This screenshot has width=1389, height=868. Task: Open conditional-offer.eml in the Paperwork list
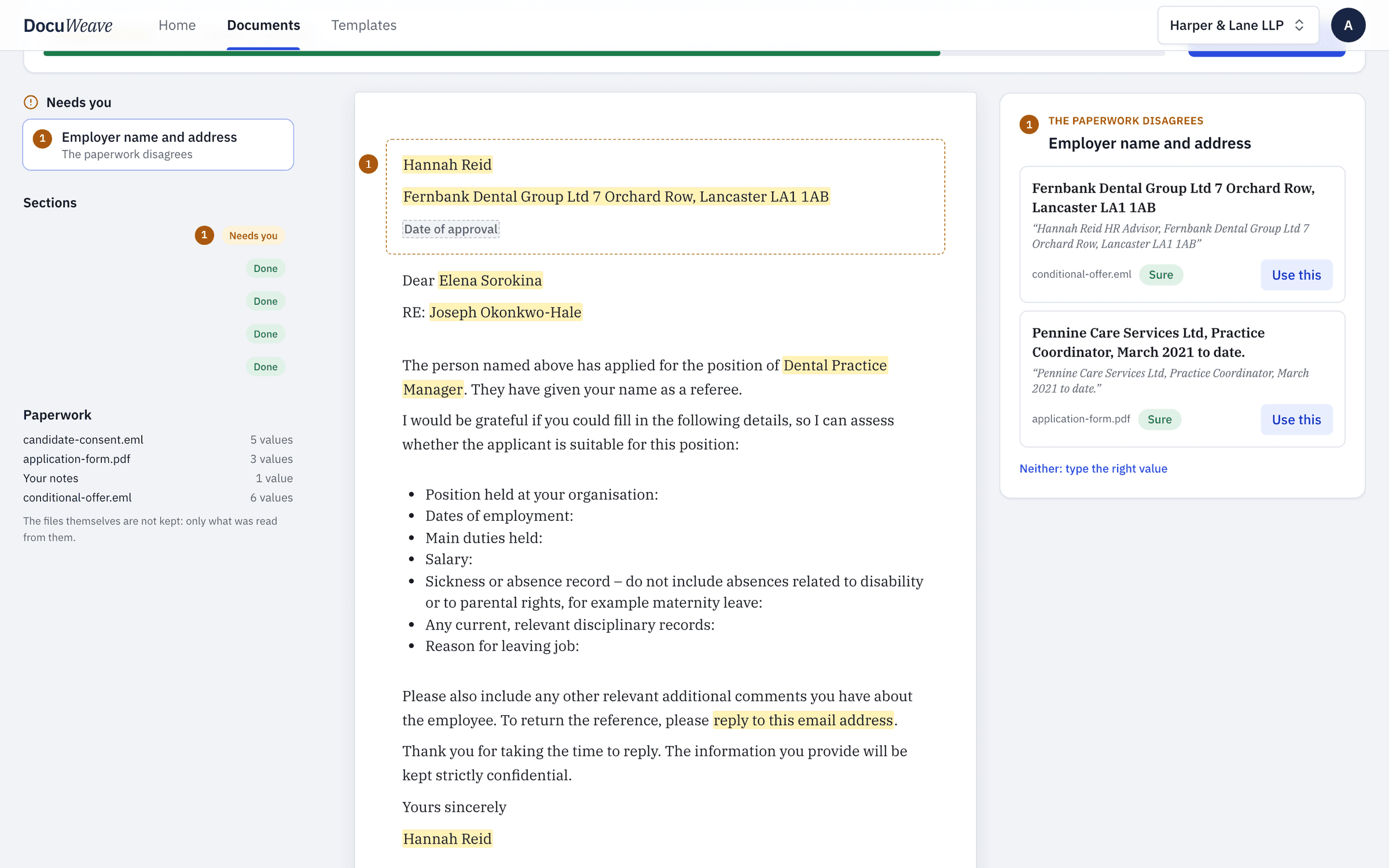(77, 498)
